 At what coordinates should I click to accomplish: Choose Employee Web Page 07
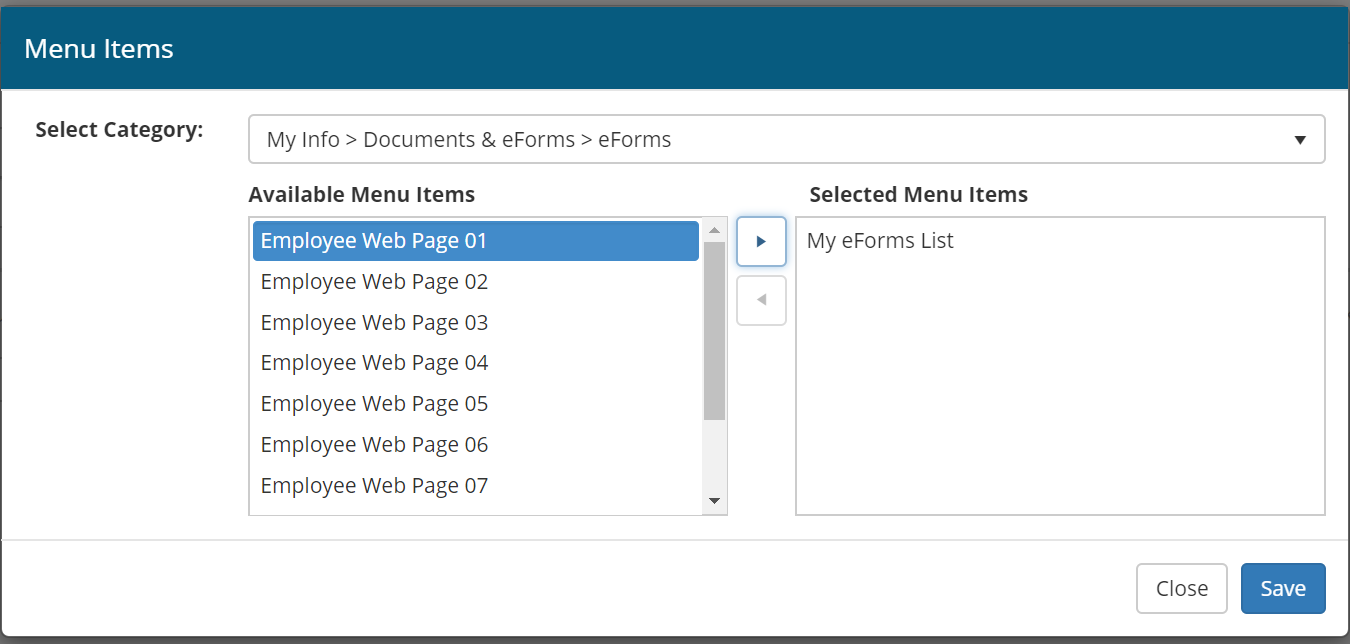click(375, 486)
